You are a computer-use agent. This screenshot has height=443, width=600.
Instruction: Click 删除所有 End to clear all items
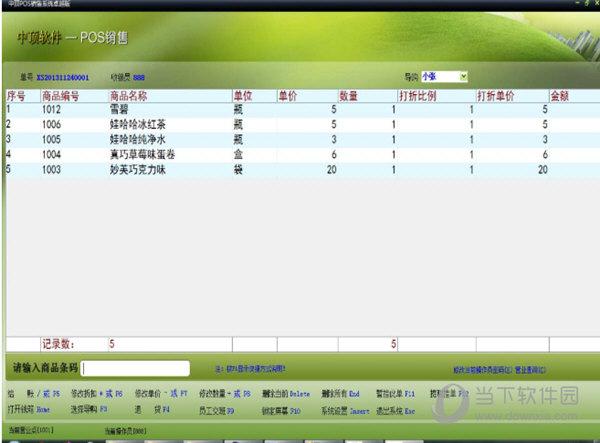coord(346,396)
